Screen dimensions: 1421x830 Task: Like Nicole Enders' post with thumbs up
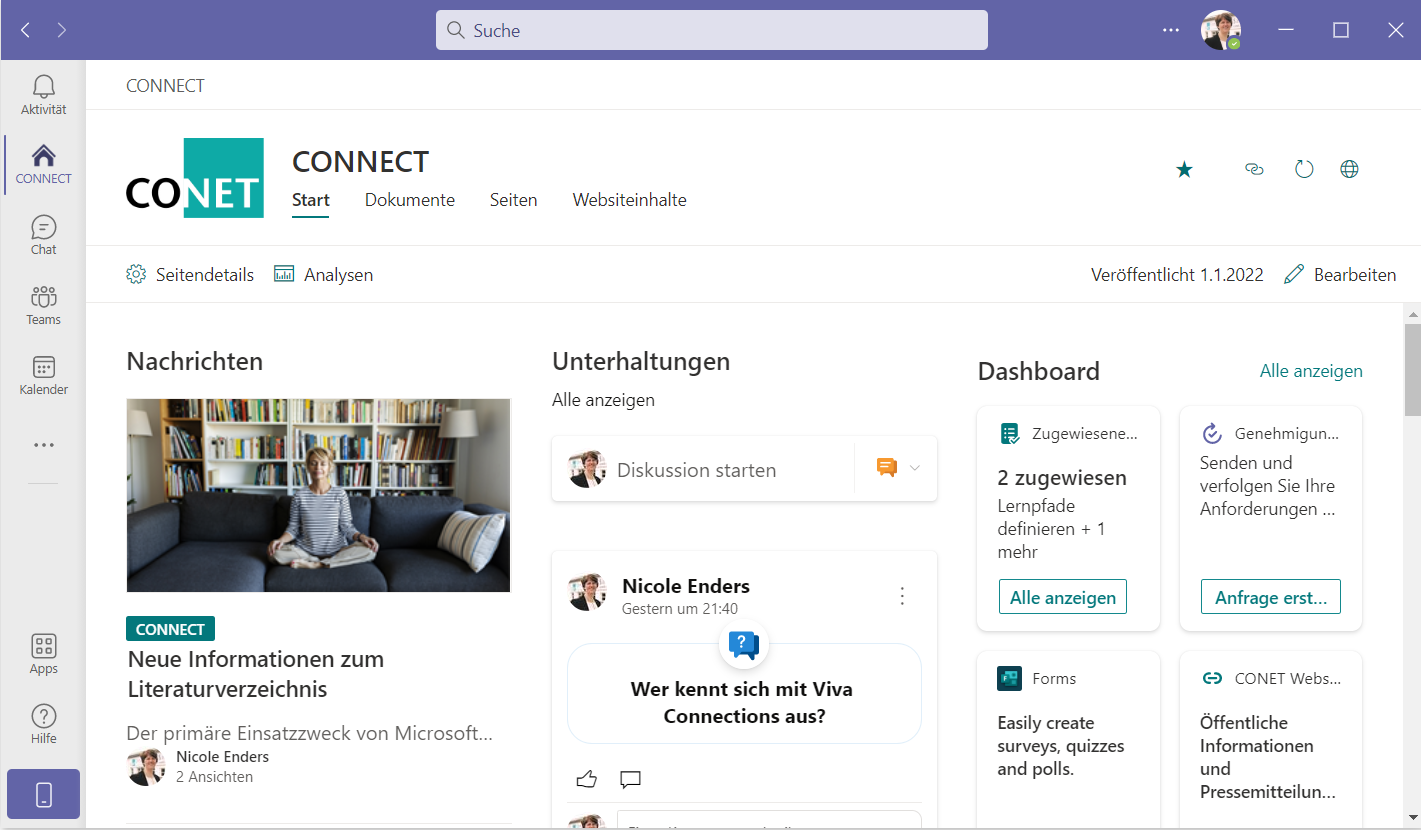pos(586,779)
